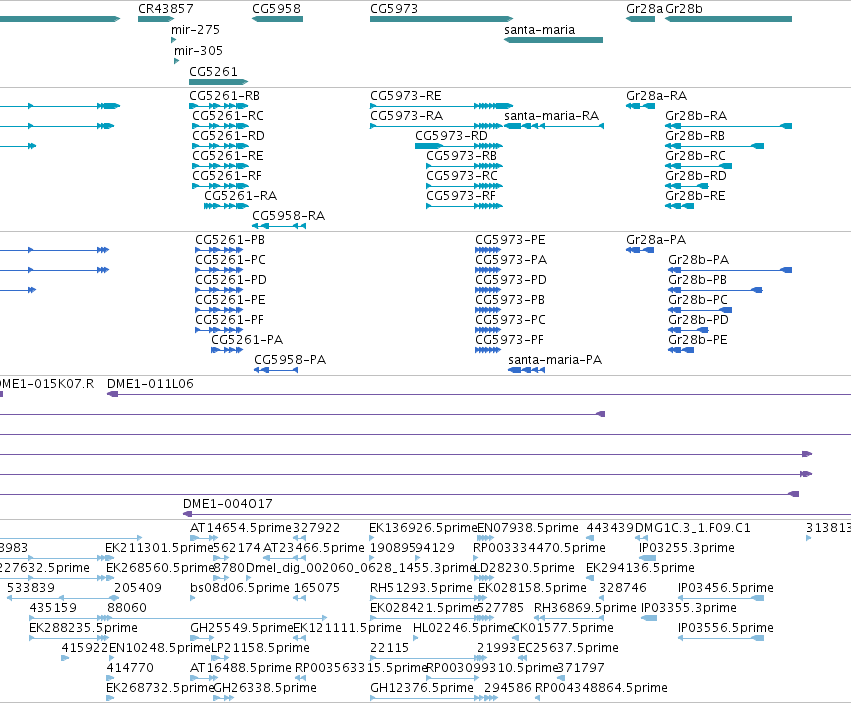Select the EK268732.5prime EST label

(x=160, y=688)
